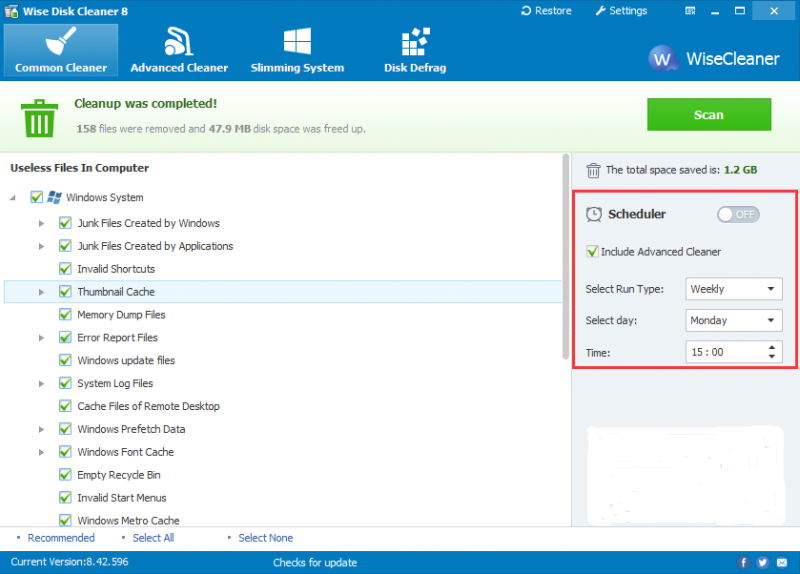Click the green Scan button
The height and width of the screenshot is (574, 800).
point(709,114)
